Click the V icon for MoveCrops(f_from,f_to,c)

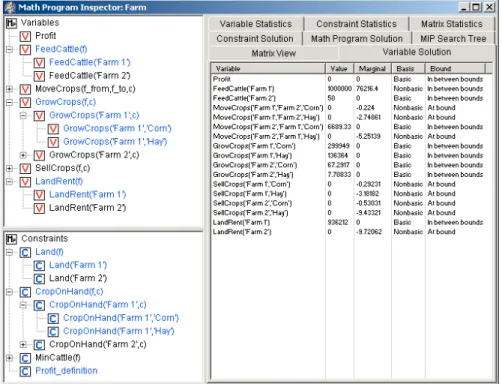[25, 89]
